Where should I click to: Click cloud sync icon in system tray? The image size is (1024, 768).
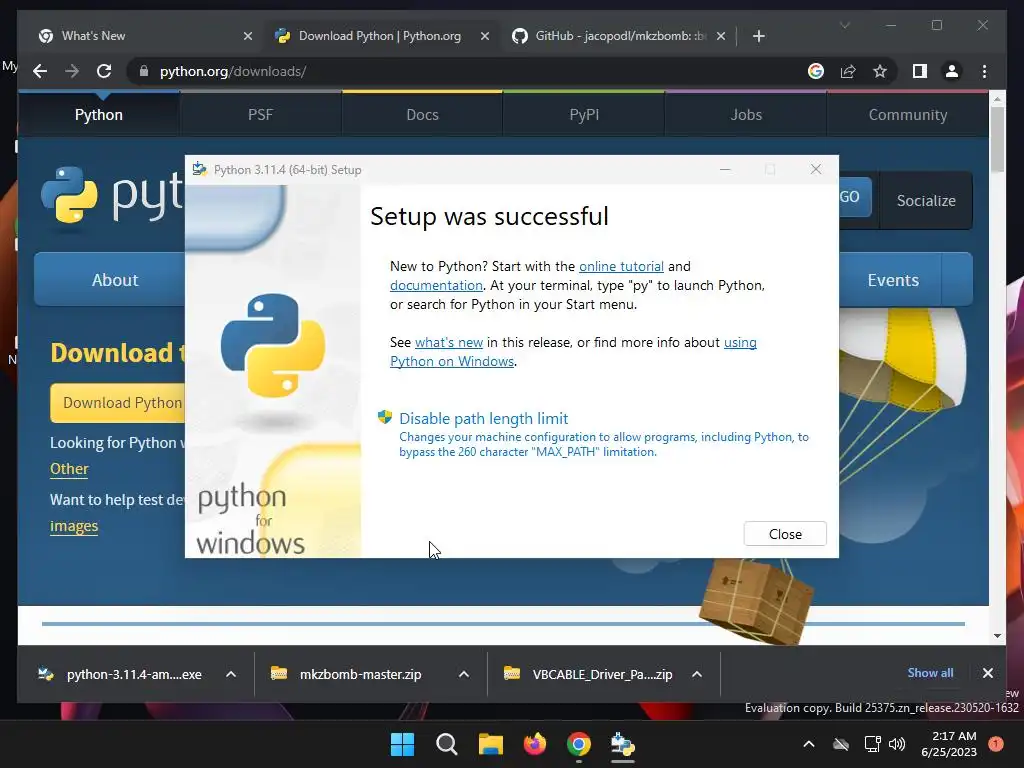tap(841, 744)
